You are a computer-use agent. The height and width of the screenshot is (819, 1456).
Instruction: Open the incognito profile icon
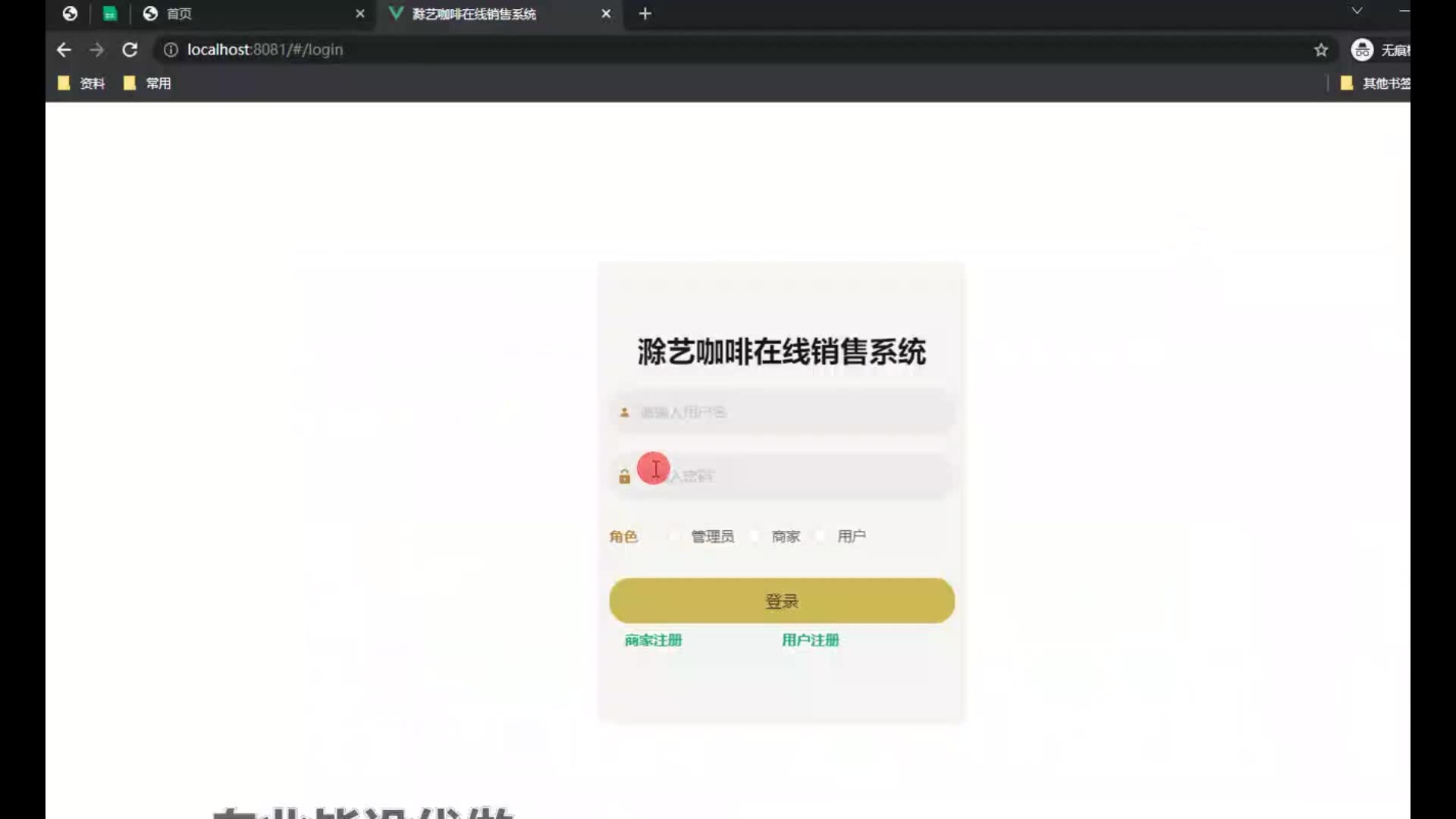point(1362,50)
